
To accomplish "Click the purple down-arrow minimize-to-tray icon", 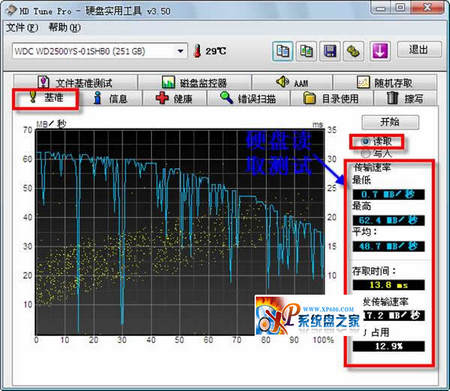I will pyautogui.click(x=380, y=51).
